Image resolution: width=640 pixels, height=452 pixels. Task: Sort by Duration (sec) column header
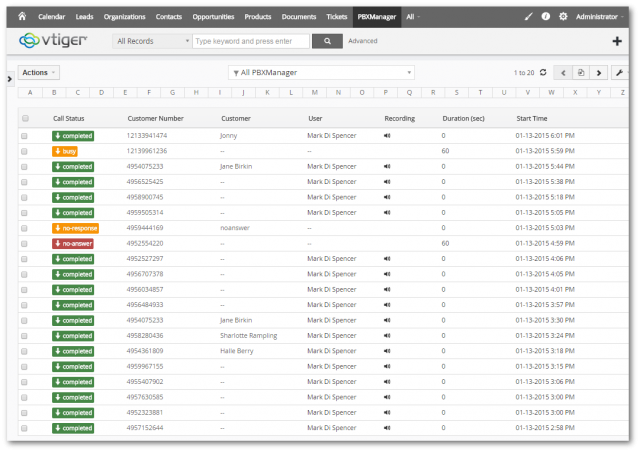point(463,118)
